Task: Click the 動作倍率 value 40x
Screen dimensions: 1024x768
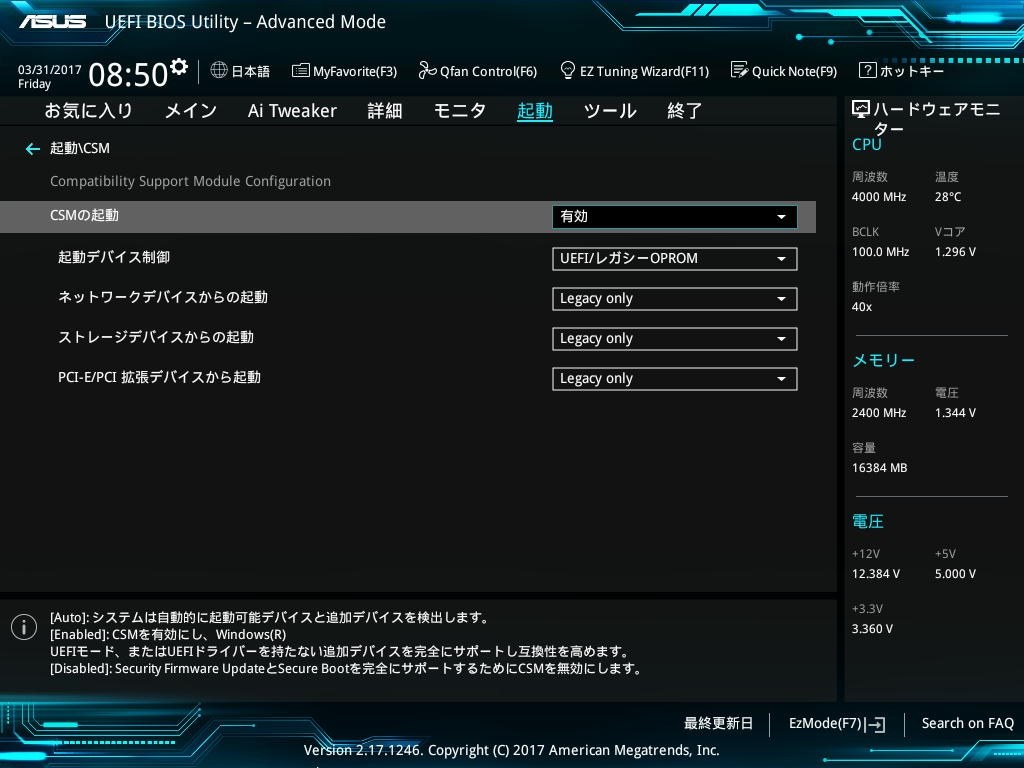Action: tap(861, 307)
